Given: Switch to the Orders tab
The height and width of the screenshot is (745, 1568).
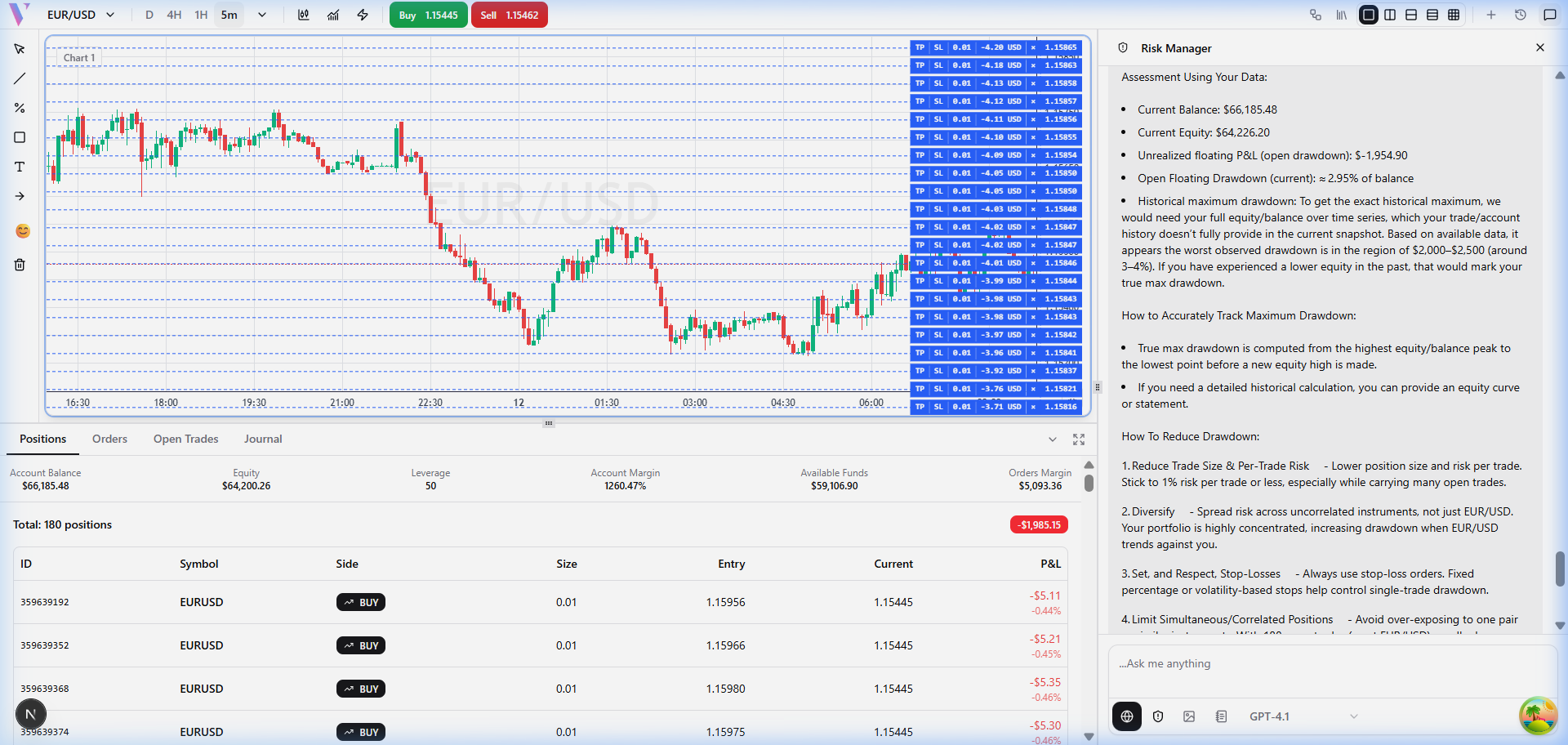Looking at the screenshot, I should 109,439.
